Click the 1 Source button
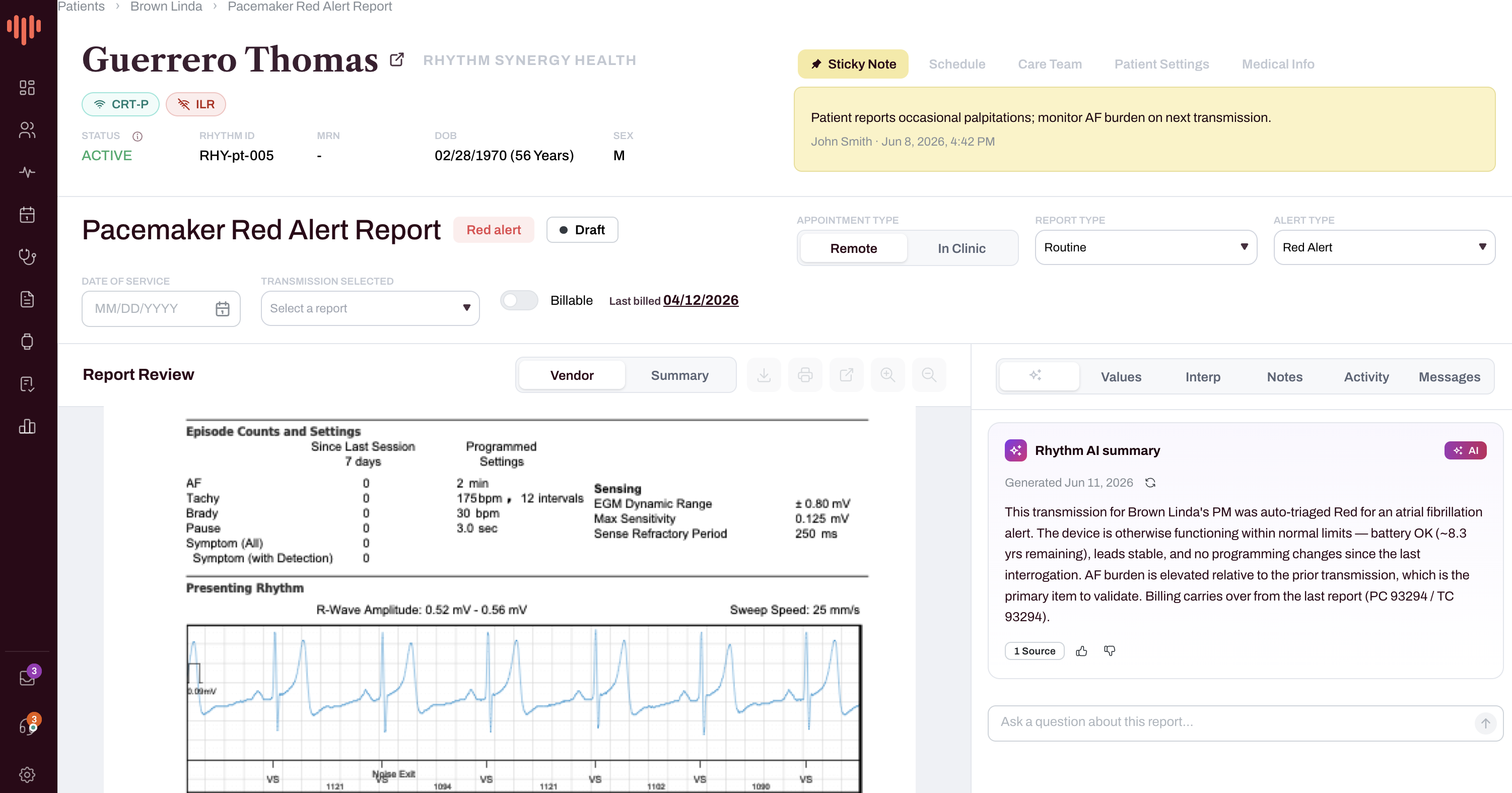This screenshot has width=1512, height=793. point(1034,651)
